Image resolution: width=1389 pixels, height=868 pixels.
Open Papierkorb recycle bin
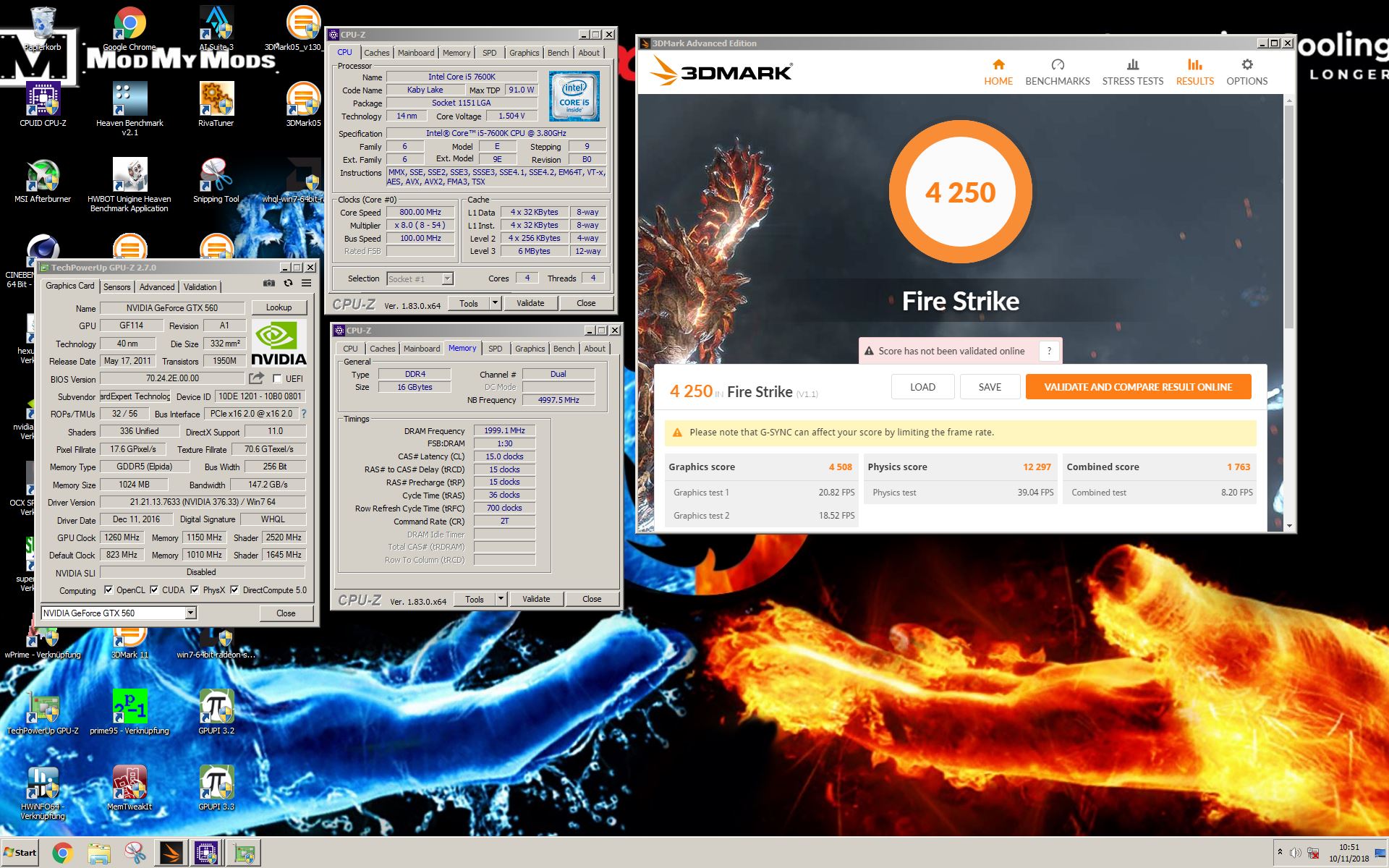(x=43, y=29)
